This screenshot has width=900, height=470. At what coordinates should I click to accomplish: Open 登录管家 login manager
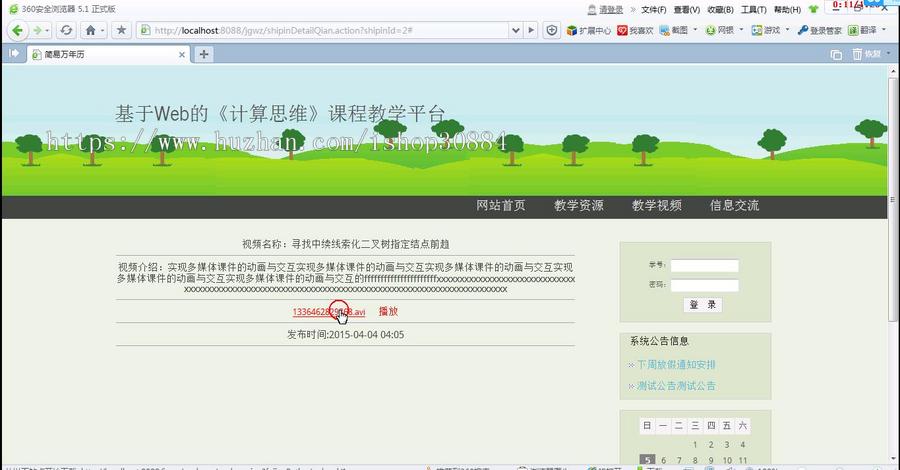[x=820, y=30]
